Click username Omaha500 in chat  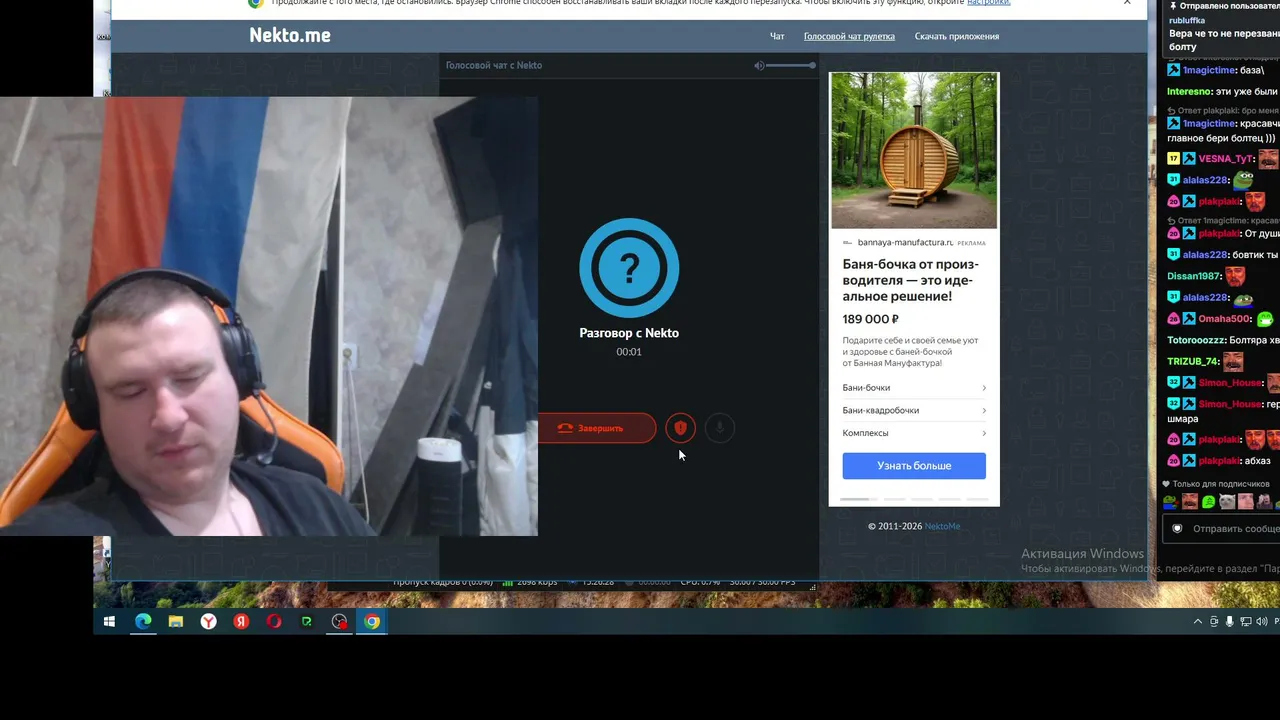pos(1225,319)
